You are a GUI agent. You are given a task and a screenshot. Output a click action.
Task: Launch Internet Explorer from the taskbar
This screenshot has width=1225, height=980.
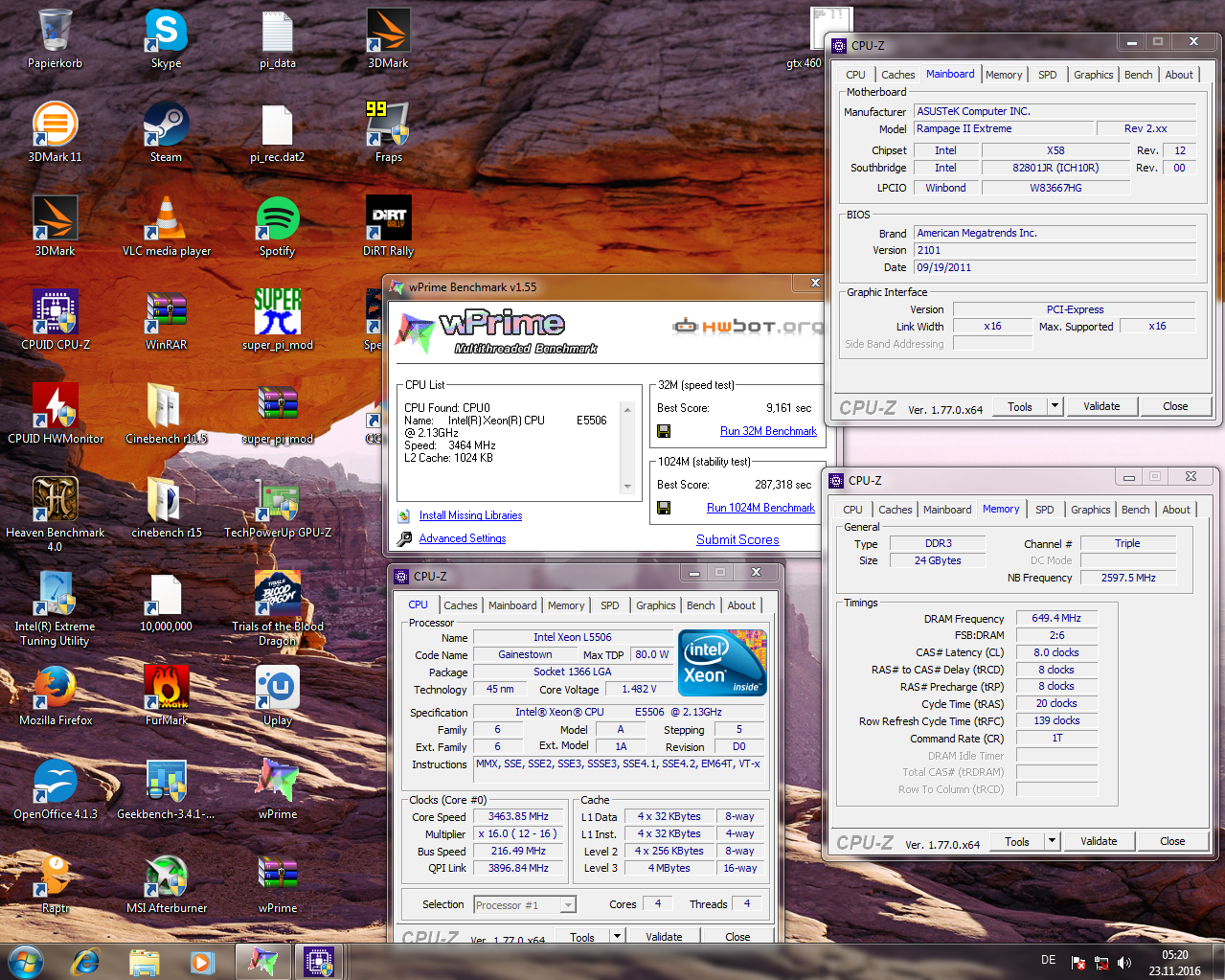tap(86, 961)
